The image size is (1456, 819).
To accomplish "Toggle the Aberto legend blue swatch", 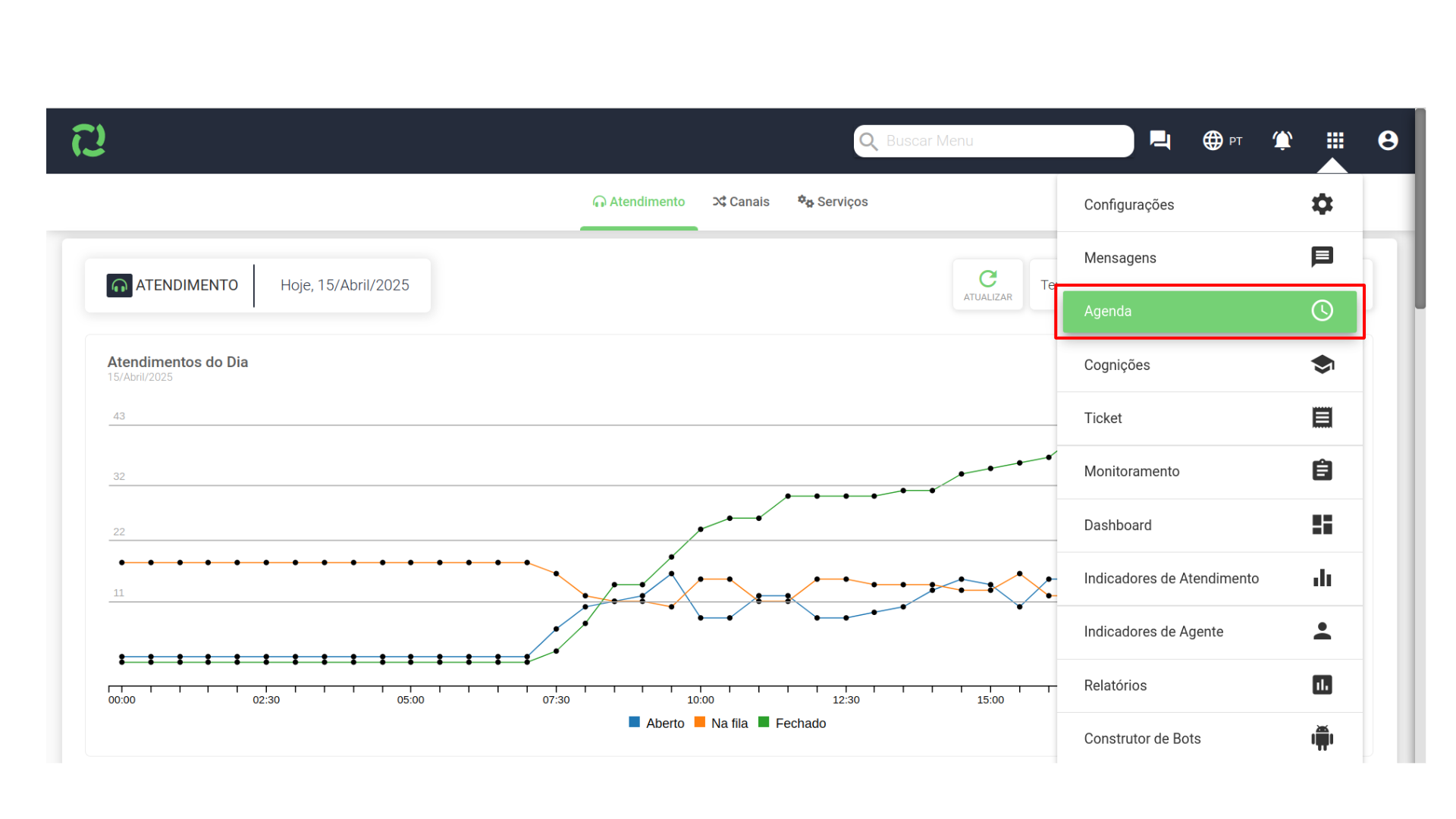I will [634, 722].
